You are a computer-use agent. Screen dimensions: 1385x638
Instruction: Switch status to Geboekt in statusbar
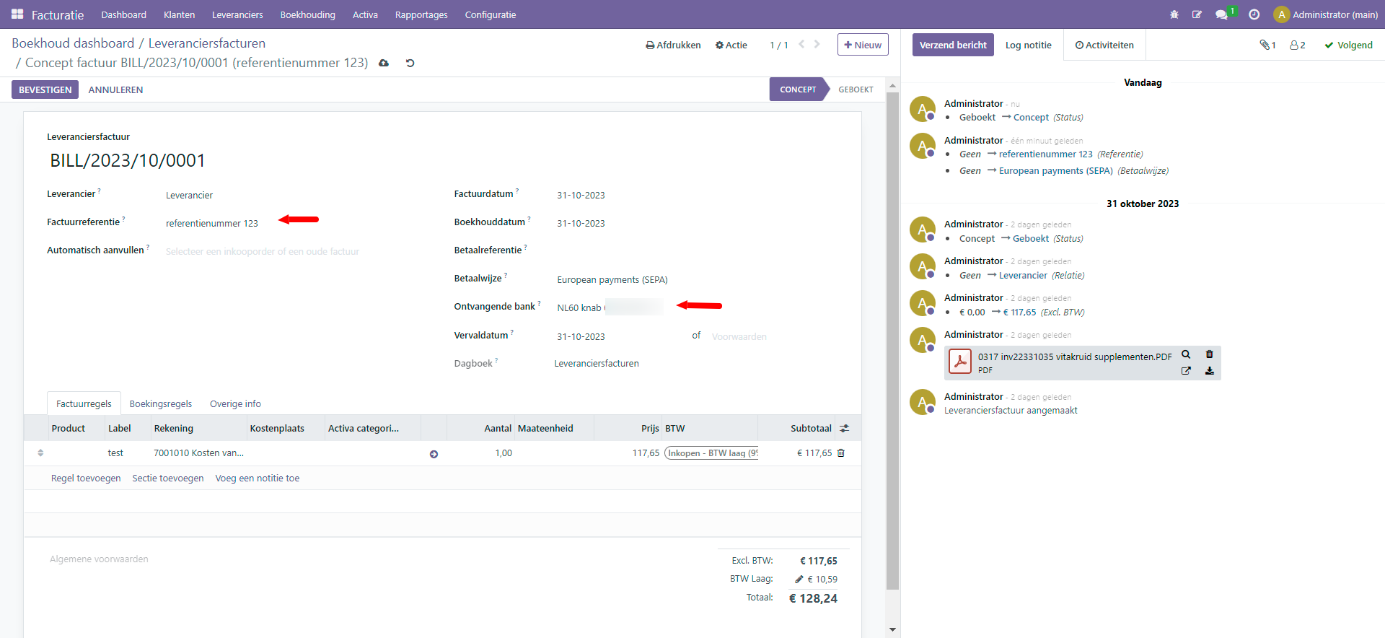[855, 89]
